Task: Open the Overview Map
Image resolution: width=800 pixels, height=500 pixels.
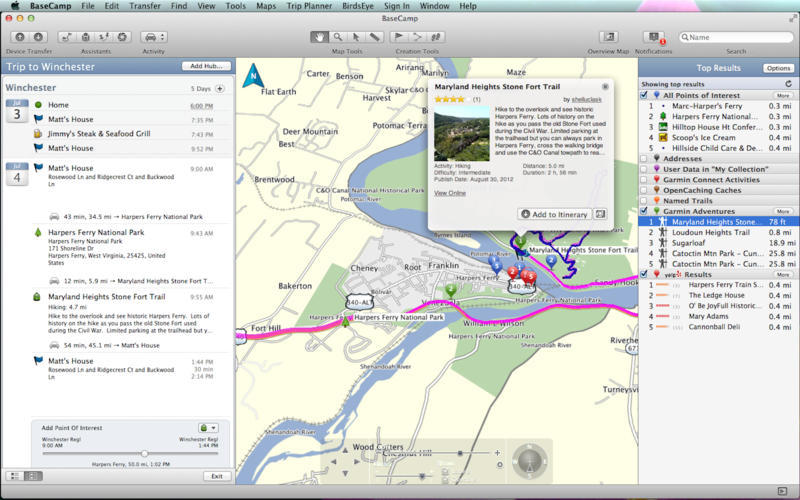Action: 608,37
